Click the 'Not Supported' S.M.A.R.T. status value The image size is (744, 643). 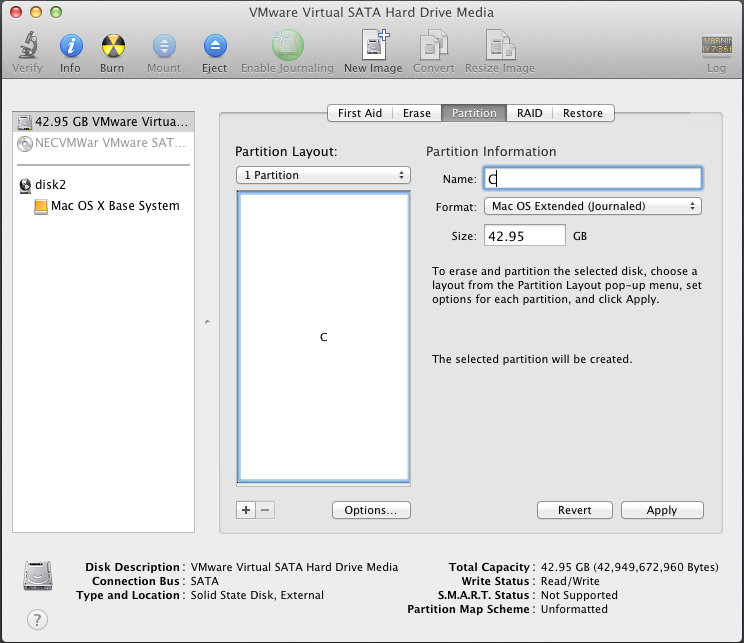click(579, 596)
